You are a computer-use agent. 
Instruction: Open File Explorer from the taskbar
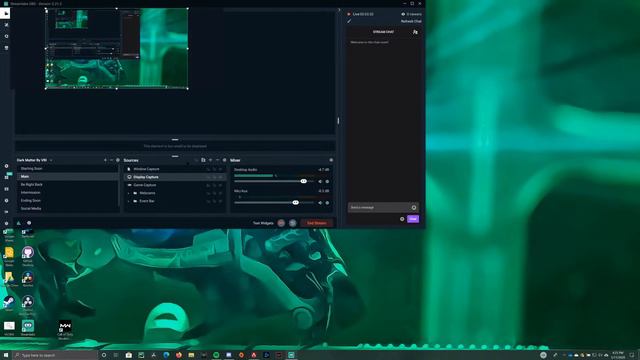(191, 355)
